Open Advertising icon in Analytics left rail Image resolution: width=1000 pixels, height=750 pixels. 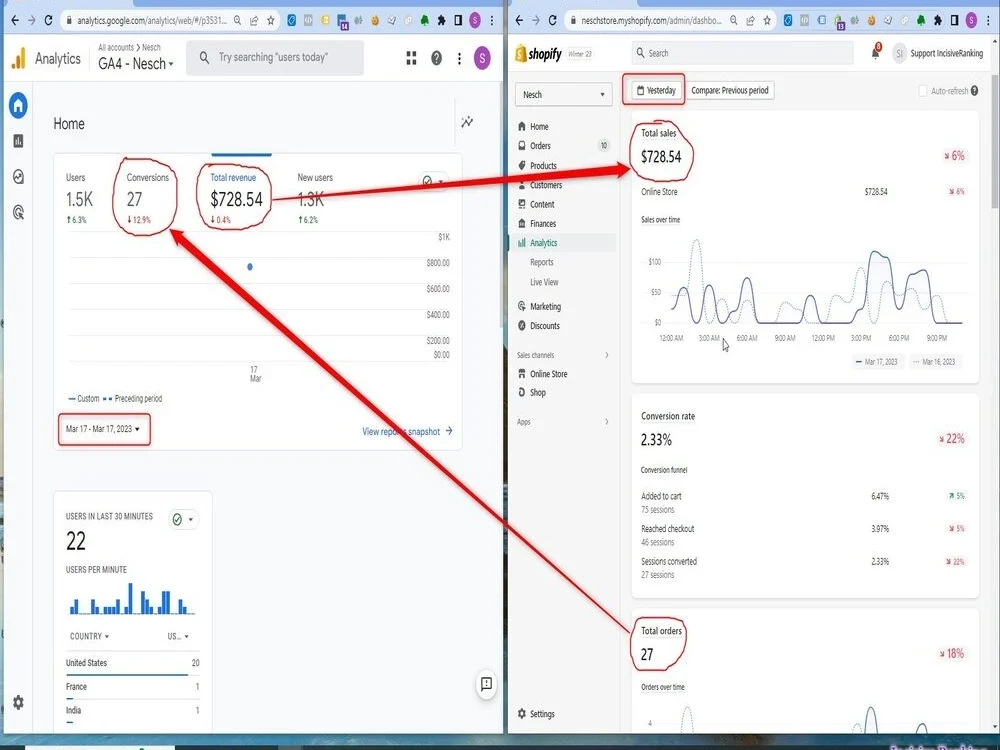coord(18,212)
